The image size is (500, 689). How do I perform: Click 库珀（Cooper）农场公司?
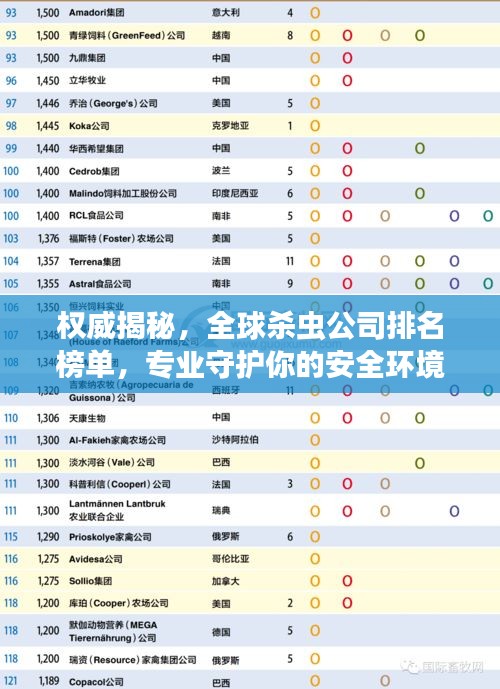[119, 603]
